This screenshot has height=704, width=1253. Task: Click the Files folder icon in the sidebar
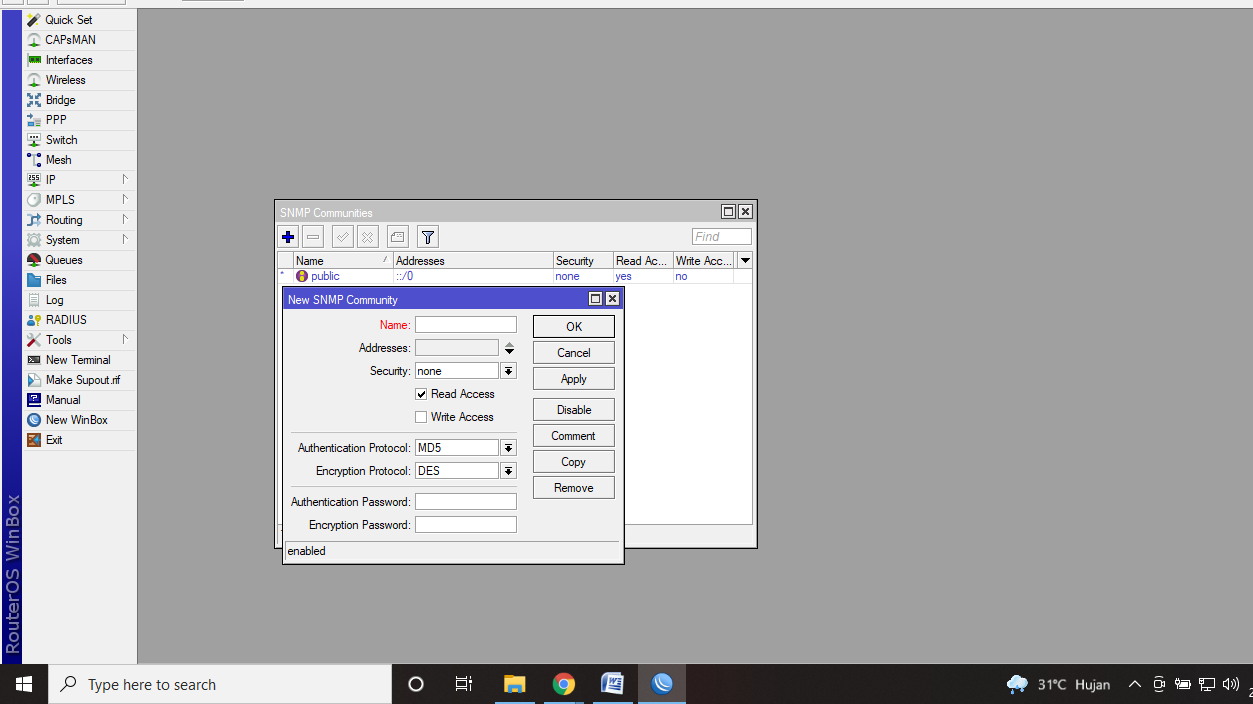[x=35, y=280]
